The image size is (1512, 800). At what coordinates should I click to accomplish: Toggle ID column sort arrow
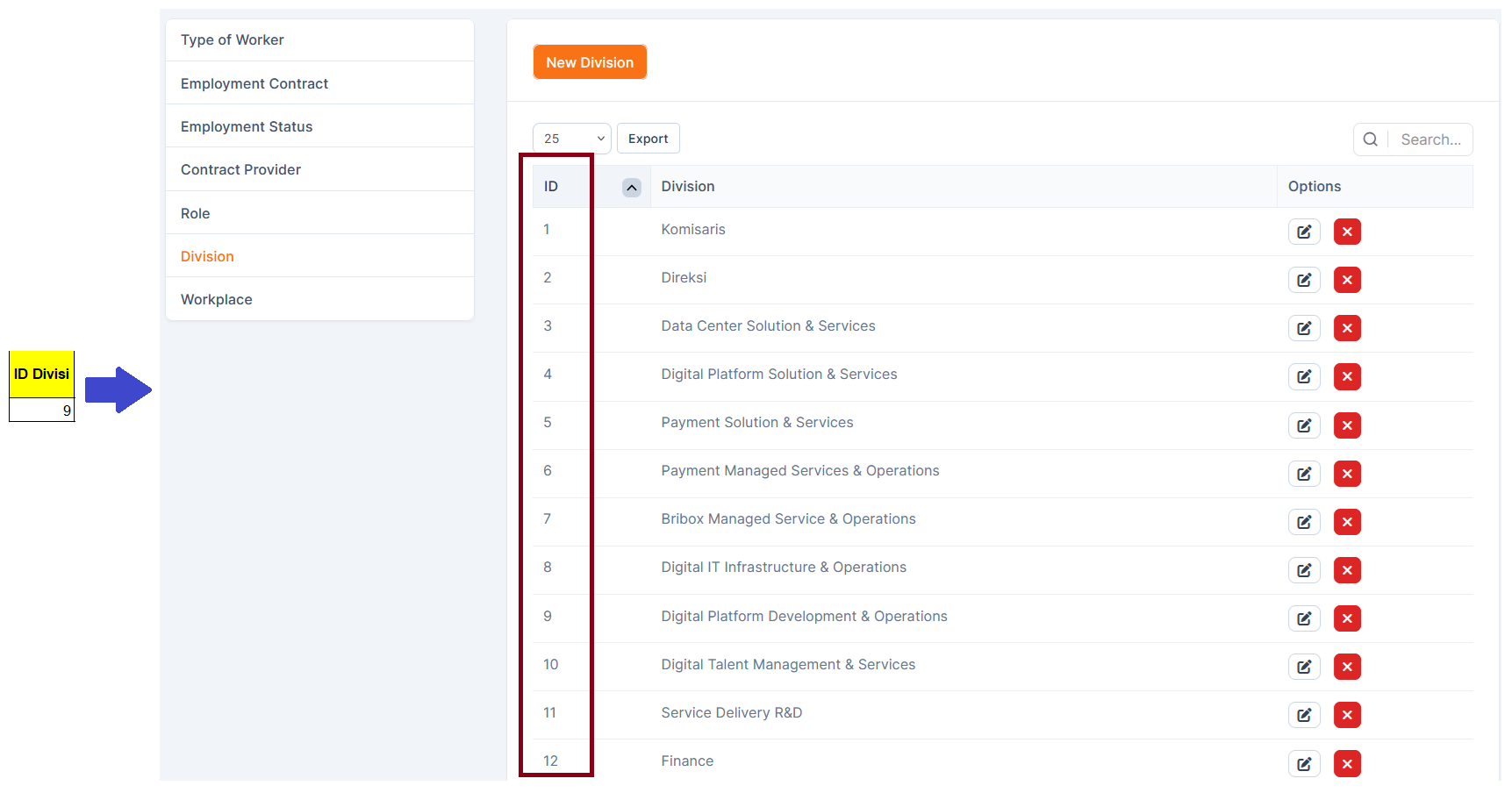point(631,188)
